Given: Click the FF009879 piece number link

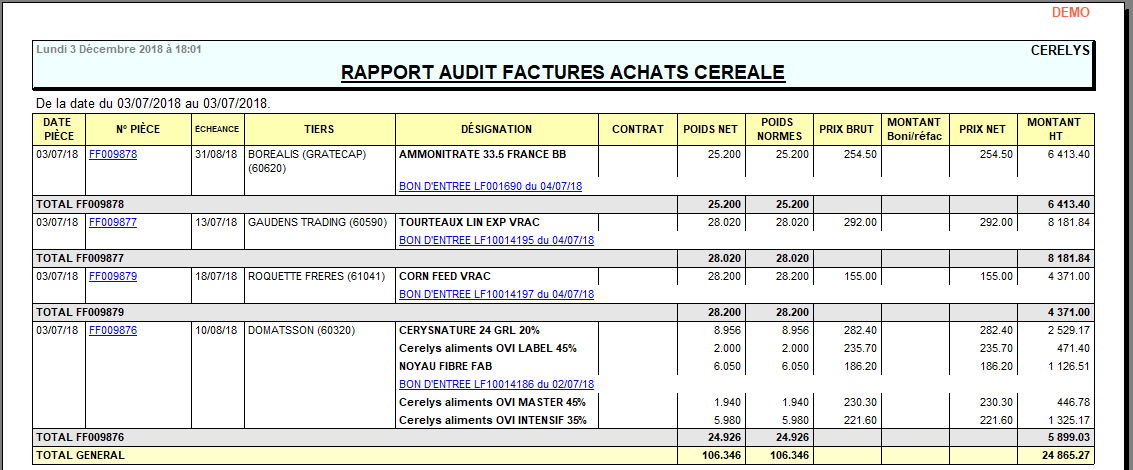Looking at the screenshot, I should coord(113,276).
